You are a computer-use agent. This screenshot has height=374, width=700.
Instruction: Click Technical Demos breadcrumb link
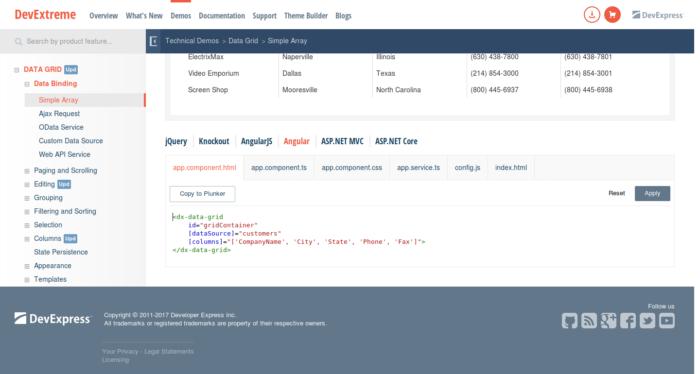click(x=192, y=41)
